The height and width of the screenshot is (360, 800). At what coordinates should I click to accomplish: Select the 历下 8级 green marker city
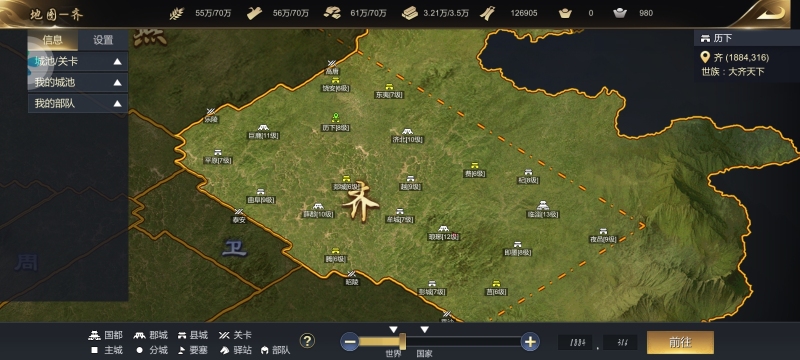pyautogui.click(x=336, y=118)
